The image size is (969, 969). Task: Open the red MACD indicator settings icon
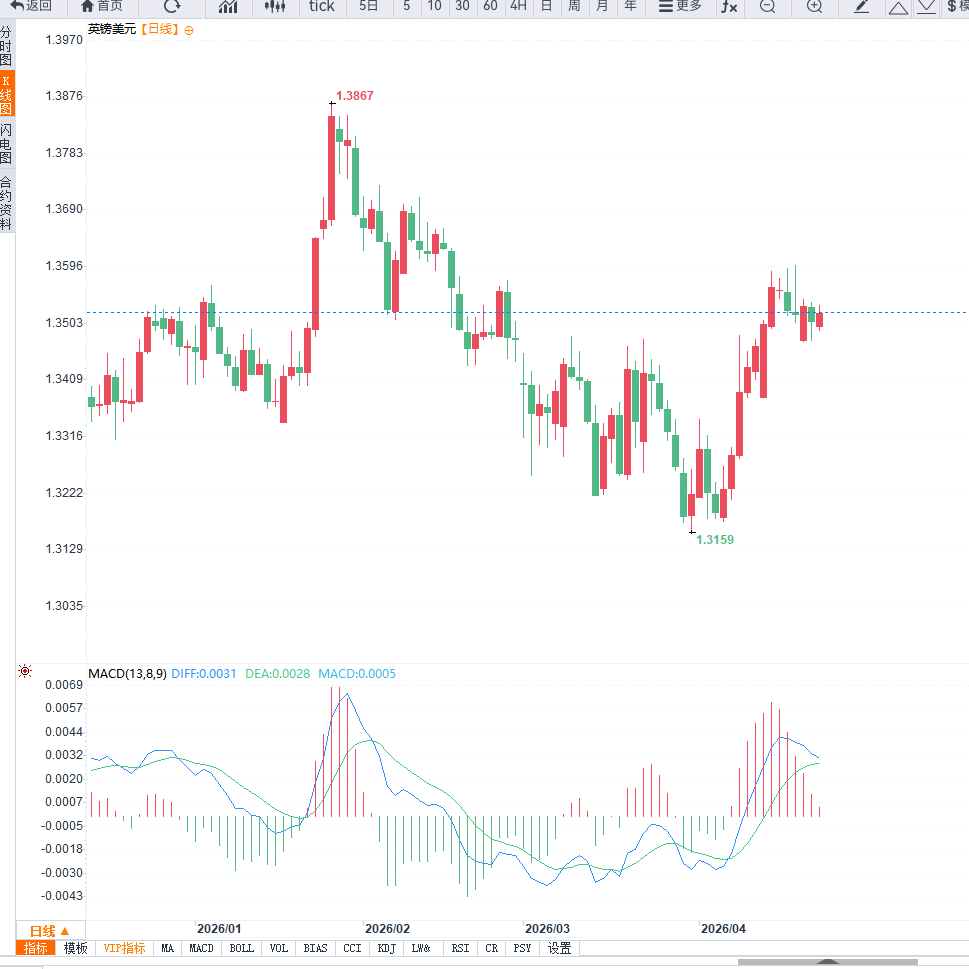pos(25,671)
